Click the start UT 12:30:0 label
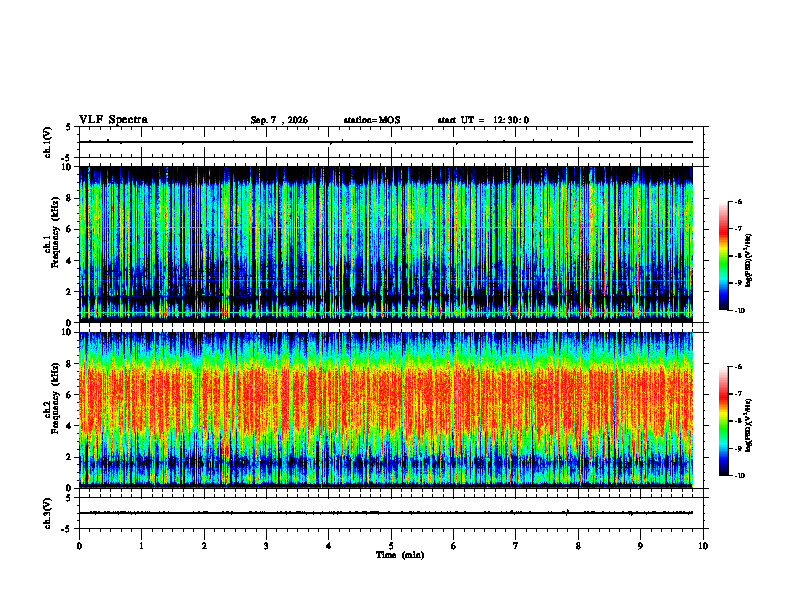 (x=483, y=120)
